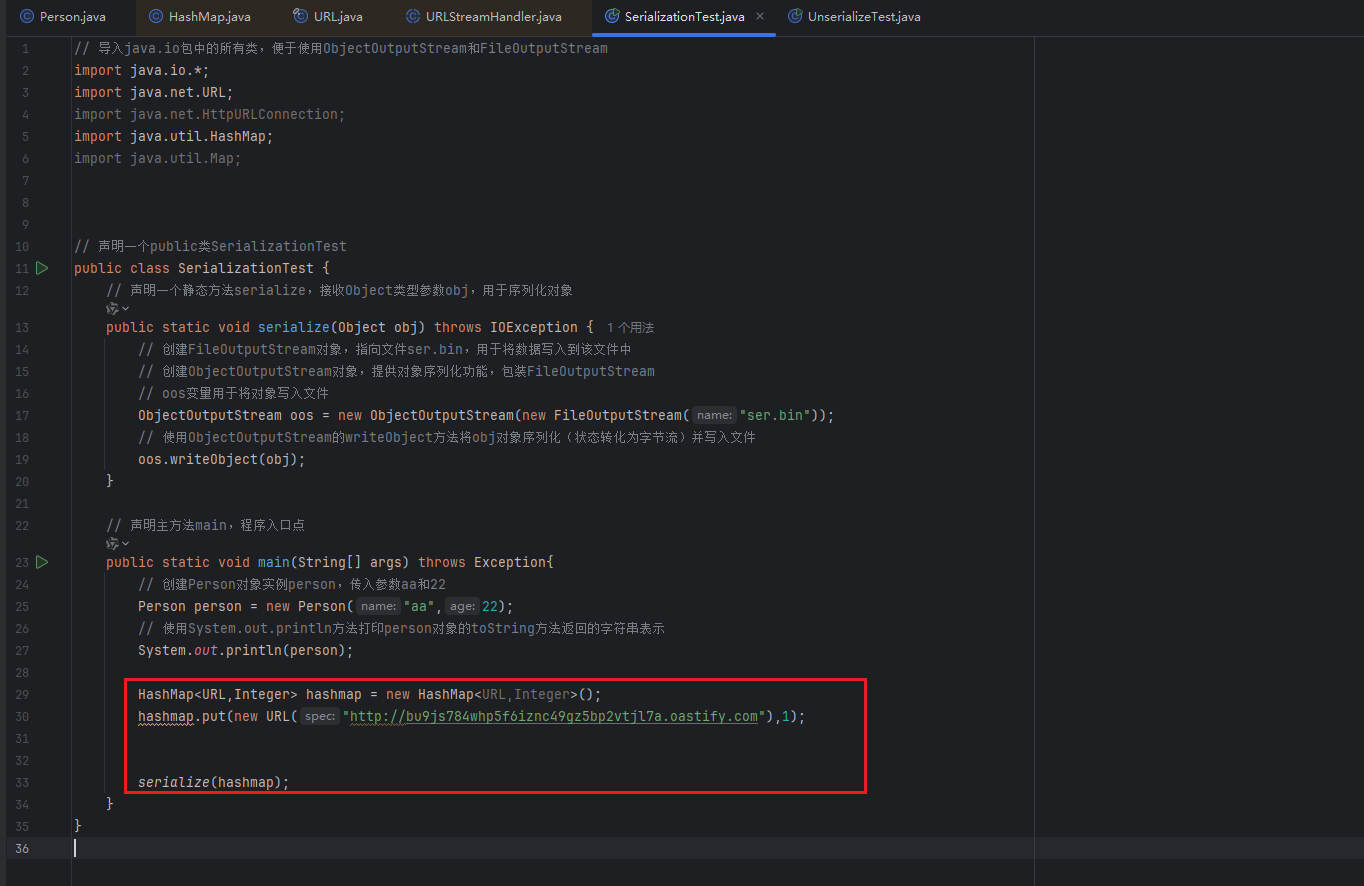
Task: Open the UnserializeTest.java tab
Action: [x=863, y=17]
